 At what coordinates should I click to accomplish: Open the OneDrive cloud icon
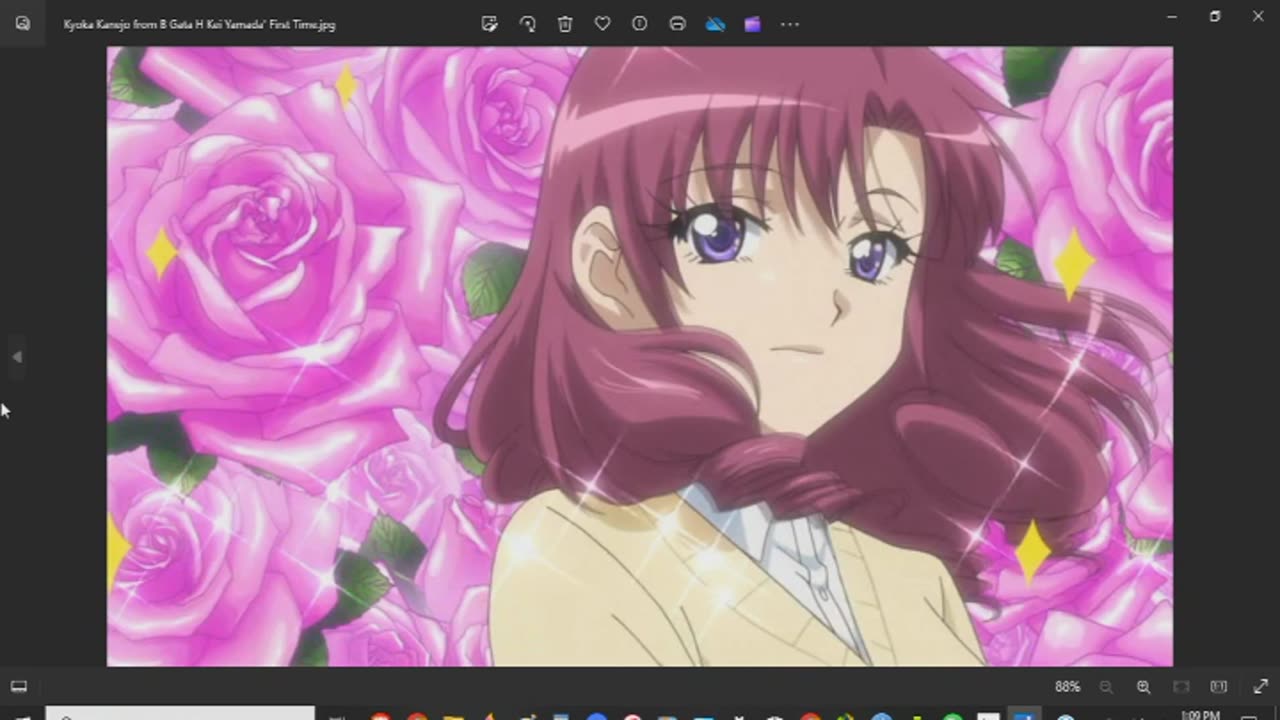click(x=715, y=24)
